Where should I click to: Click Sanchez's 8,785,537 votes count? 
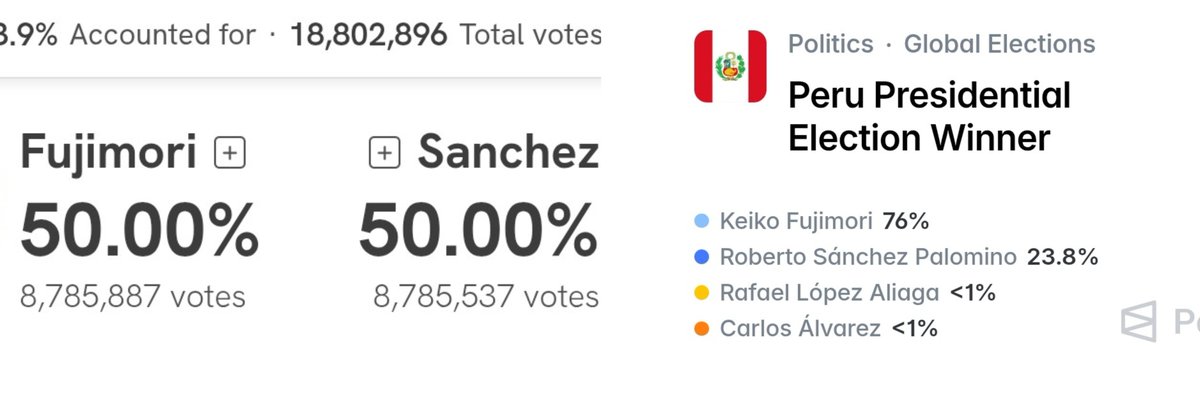486,296
